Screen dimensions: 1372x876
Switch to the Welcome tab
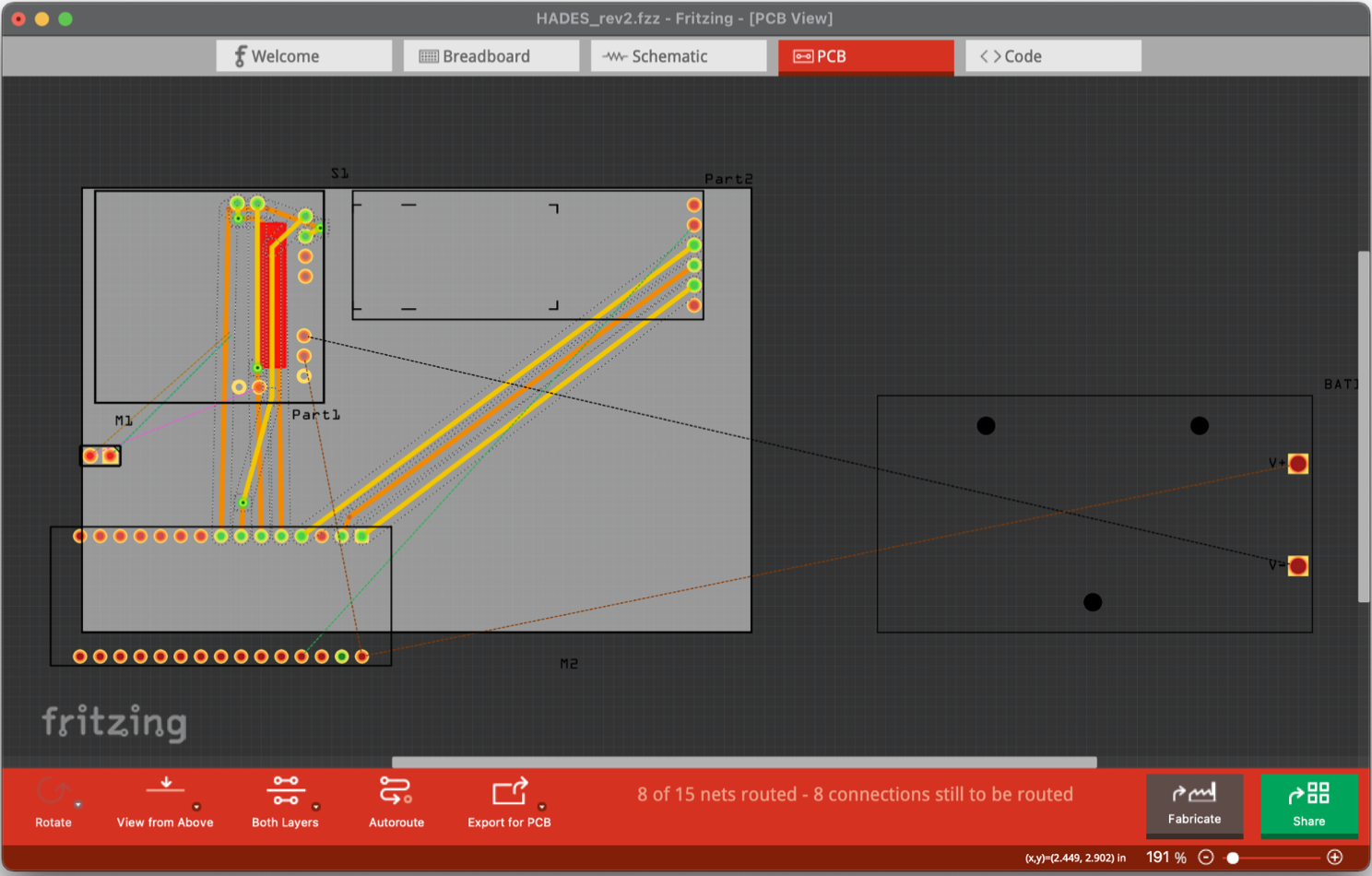tap(303, 56)
